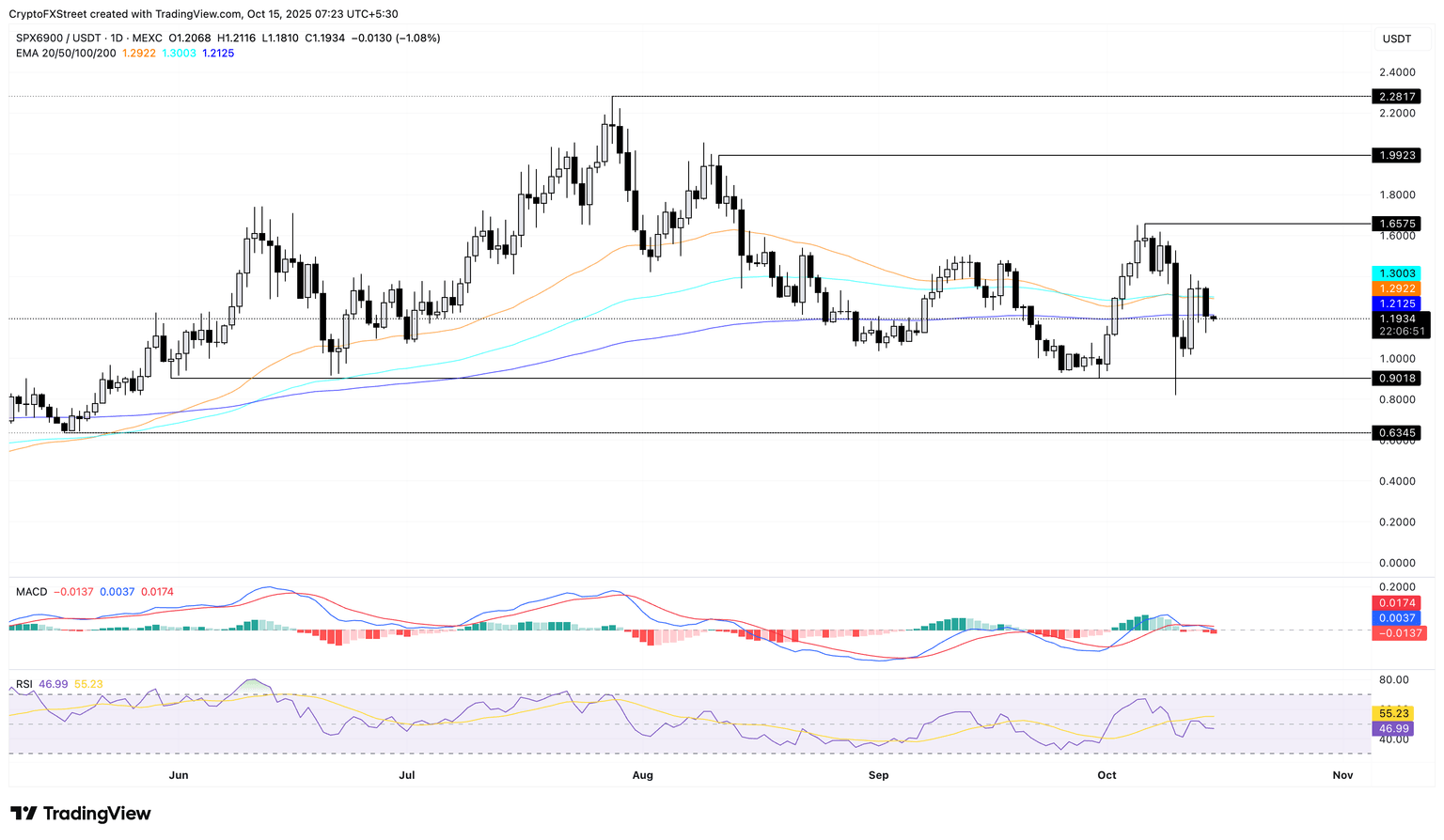This screenshot has width=1444, height=840.
Task: Select the 1.9923 resistance level tag
Action: click(1395, 155)
